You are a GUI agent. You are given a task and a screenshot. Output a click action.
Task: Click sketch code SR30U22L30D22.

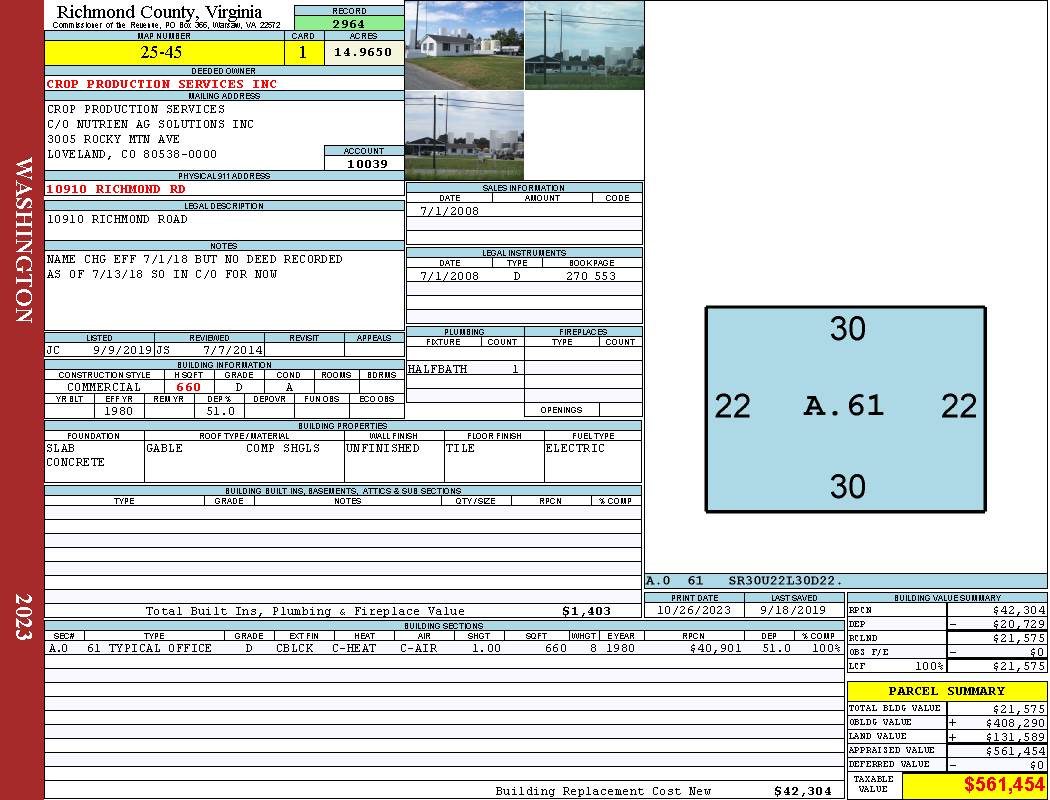pos(785,580)
